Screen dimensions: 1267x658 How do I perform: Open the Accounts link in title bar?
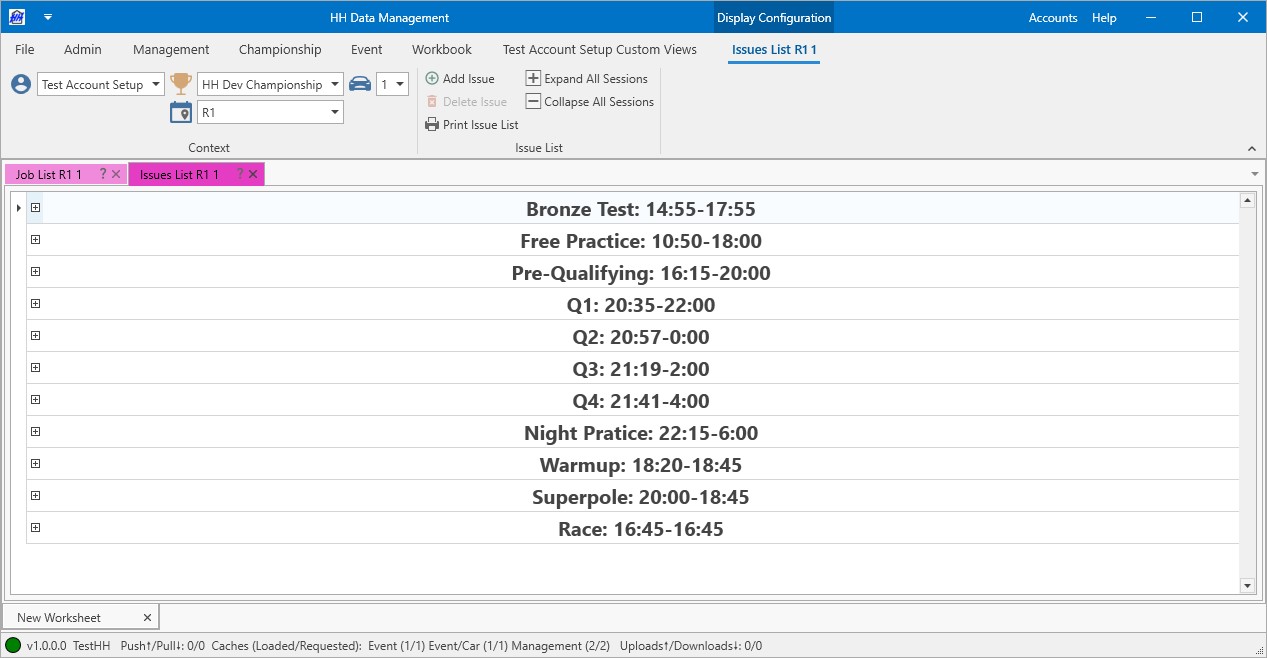[1053, 18]
